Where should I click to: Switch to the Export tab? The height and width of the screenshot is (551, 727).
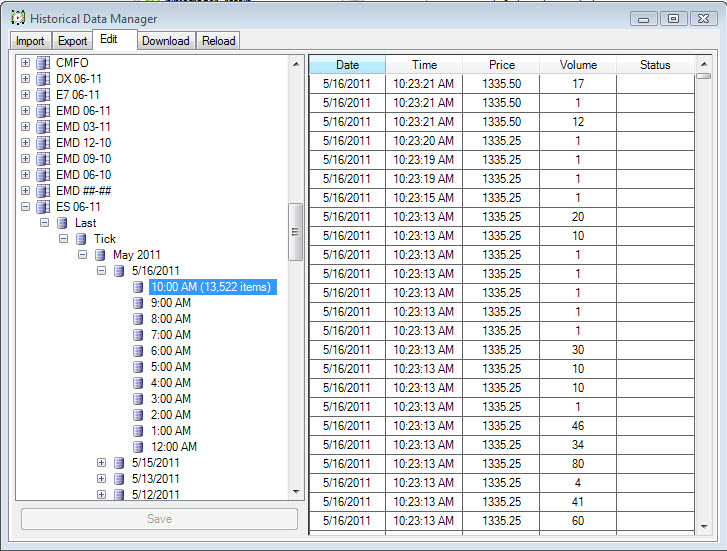(72, 41)
